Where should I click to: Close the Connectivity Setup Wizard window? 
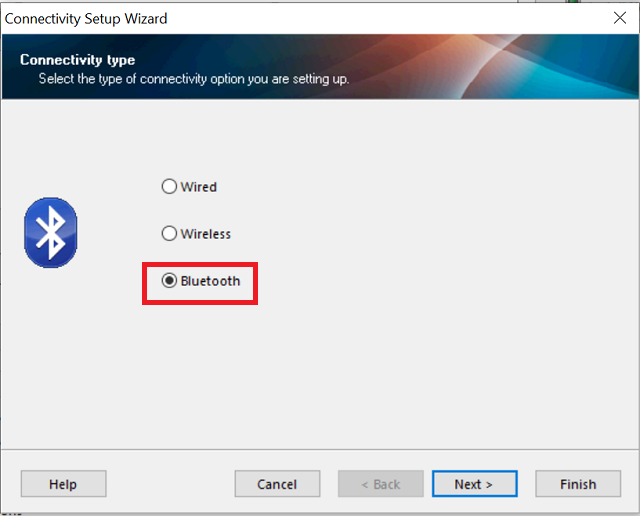[x=619, y=18]
